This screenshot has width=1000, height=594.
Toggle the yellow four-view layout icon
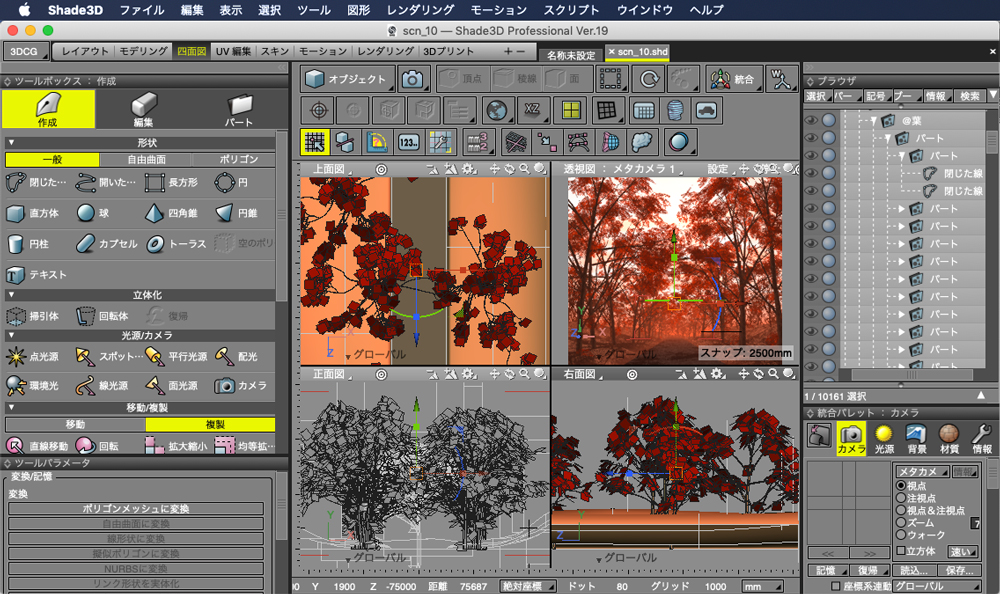coord(570,111)
